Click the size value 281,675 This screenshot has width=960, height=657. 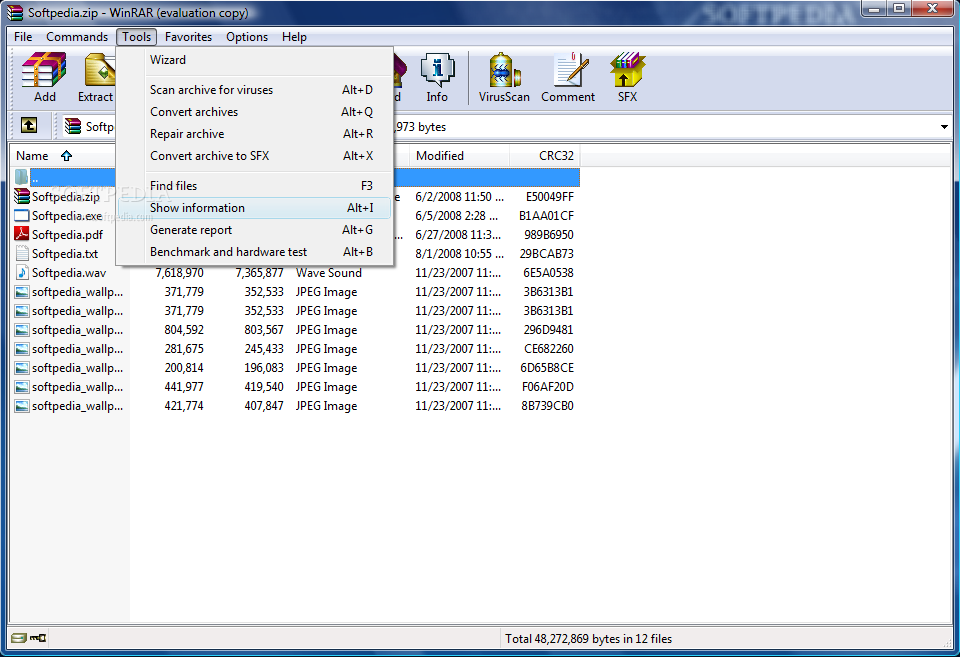pyautogui.click(x=184, y=349)
